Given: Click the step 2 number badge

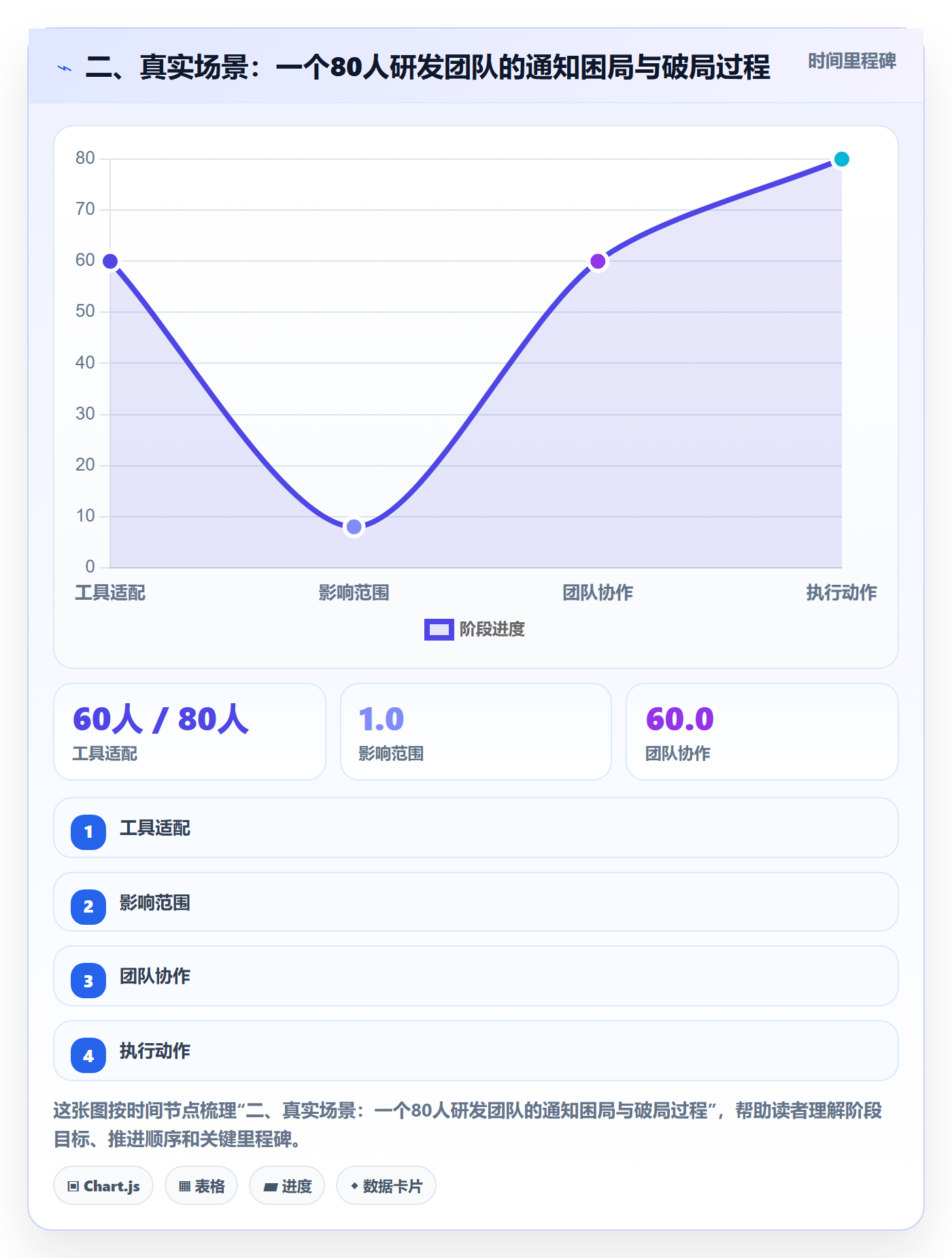Looking at the screenshot, I should click(88, 906).
